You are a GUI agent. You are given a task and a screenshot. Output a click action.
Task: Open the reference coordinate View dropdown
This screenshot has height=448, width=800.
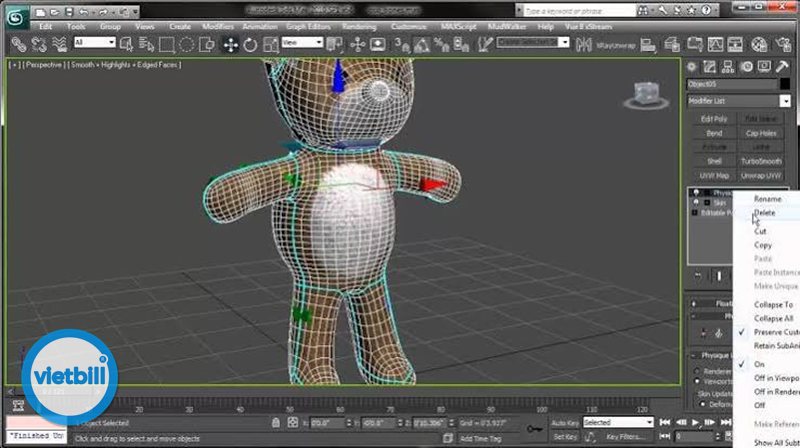(302, 42)
